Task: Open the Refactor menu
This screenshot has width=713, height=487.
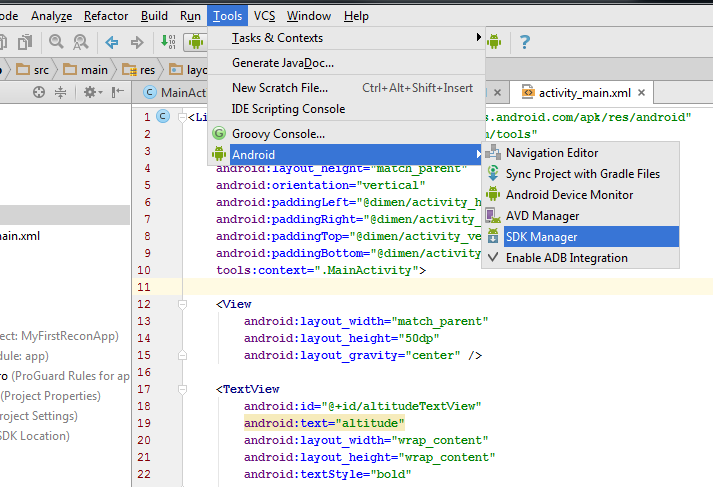Action: tap(106, 16)
